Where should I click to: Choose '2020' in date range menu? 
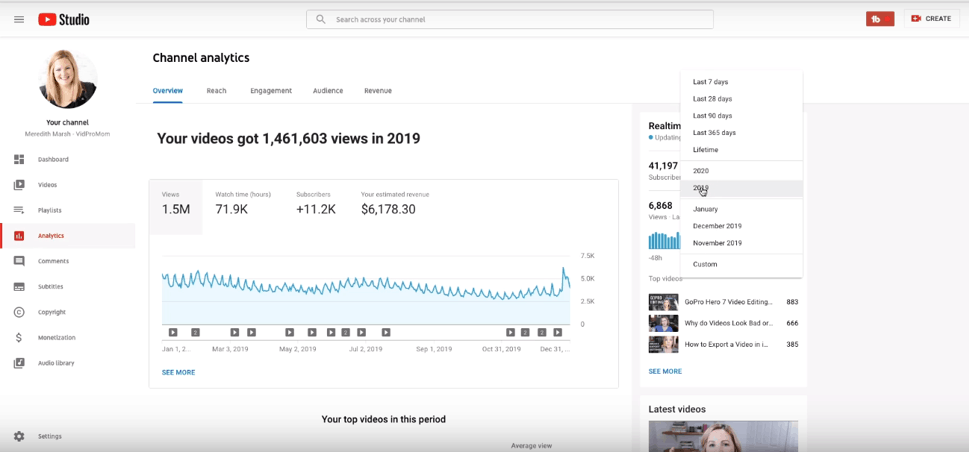tap(742, 171)
